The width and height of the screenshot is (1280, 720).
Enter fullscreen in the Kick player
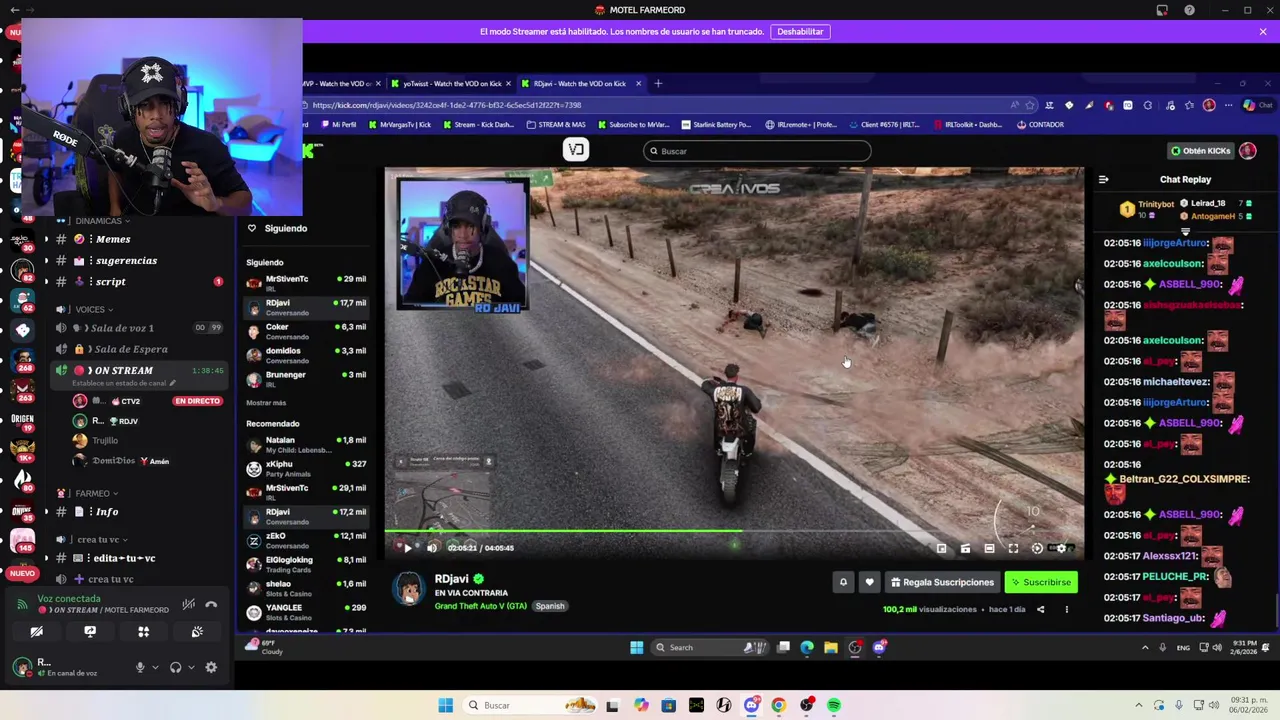click(1013, 548)
